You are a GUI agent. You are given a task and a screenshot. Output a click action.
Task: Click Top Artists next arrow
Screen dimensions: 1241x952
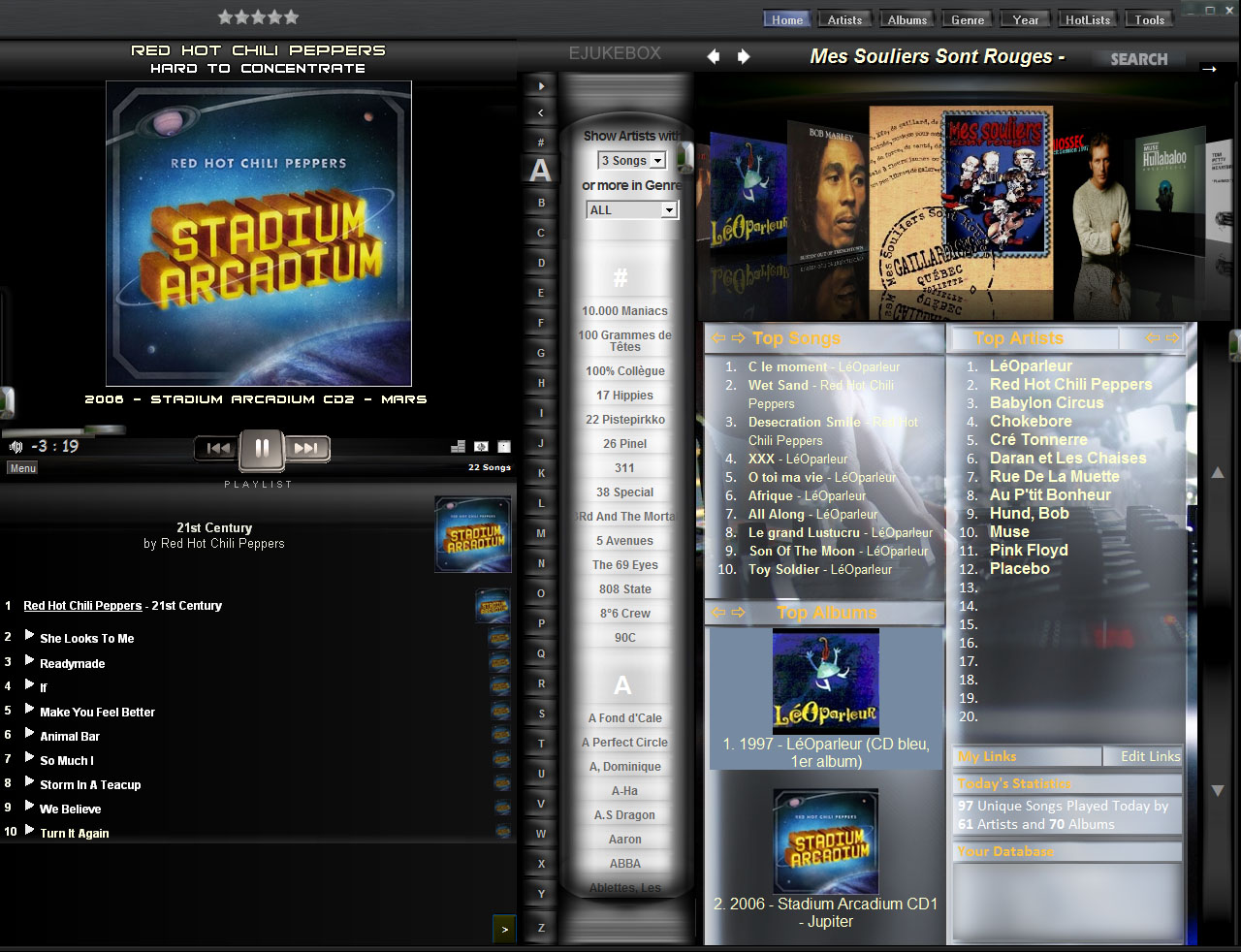(1172, 338)
